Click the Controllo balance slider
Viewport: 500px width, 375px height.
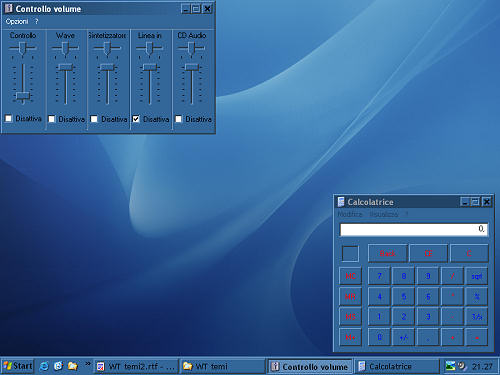[22, 49]
